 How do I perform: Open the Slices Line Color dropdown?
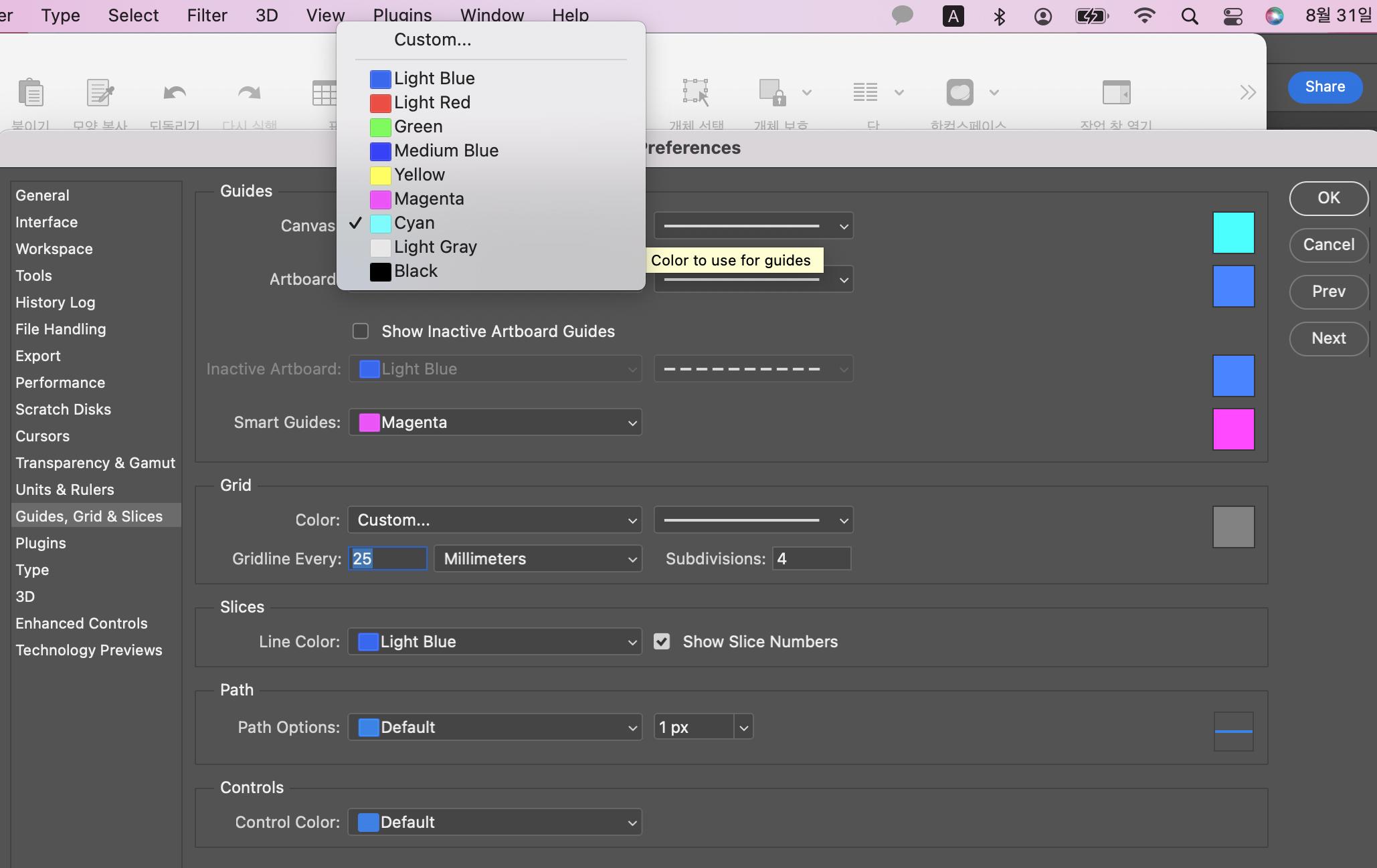(x=495, y=641)
